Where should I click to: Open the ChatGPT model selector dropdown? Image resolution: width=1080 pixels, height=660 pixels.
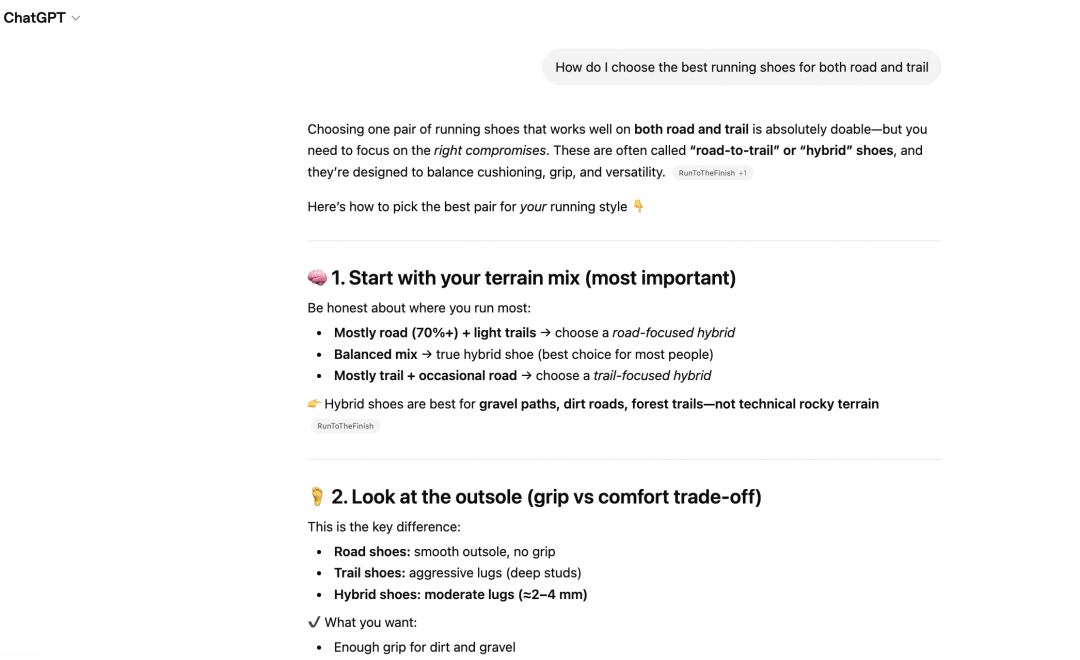click(x=36, y=18)
